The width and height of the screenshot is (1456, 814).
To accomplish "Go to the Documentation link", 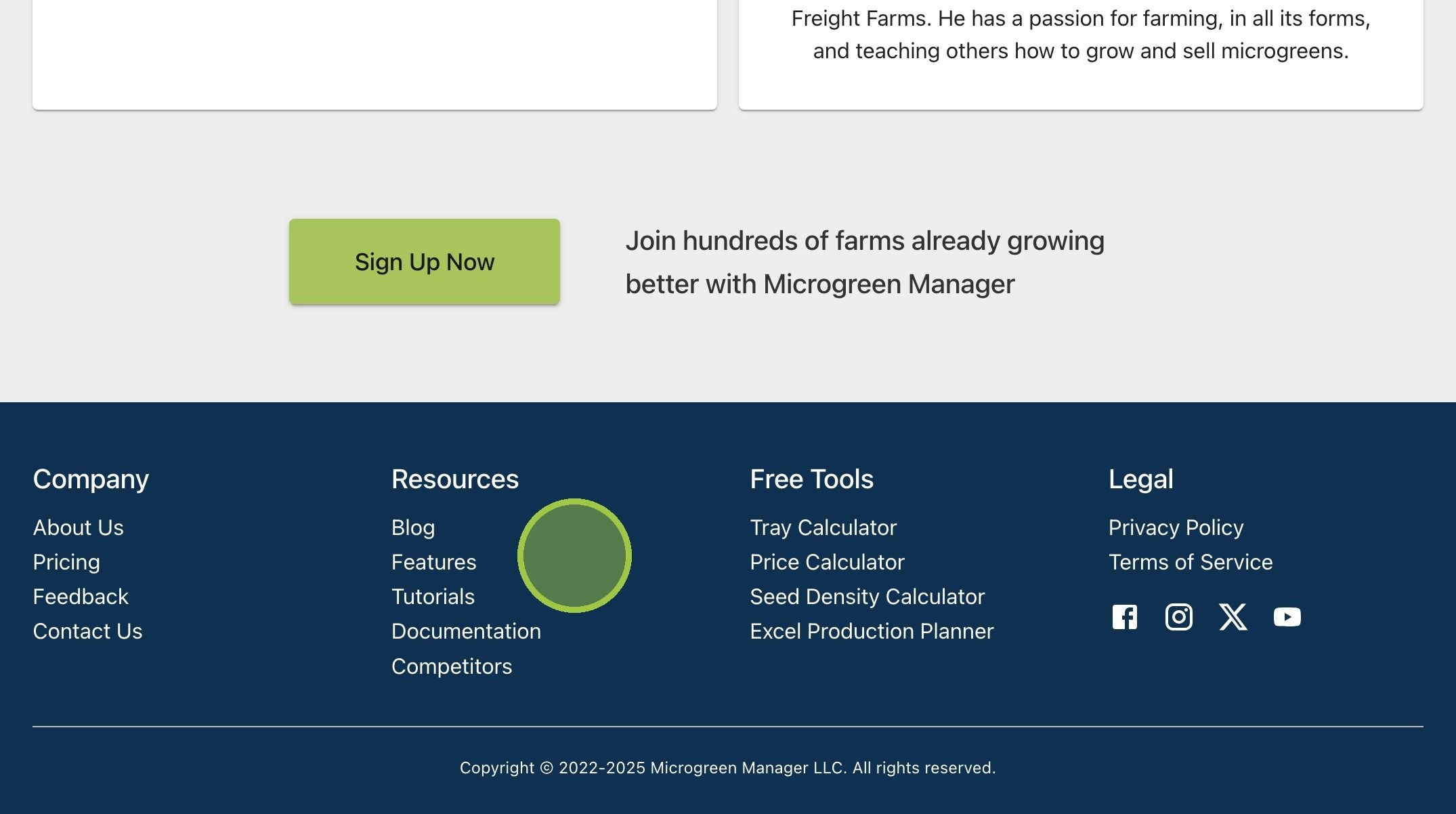I will pyautogui.click(x=467, y=631).
